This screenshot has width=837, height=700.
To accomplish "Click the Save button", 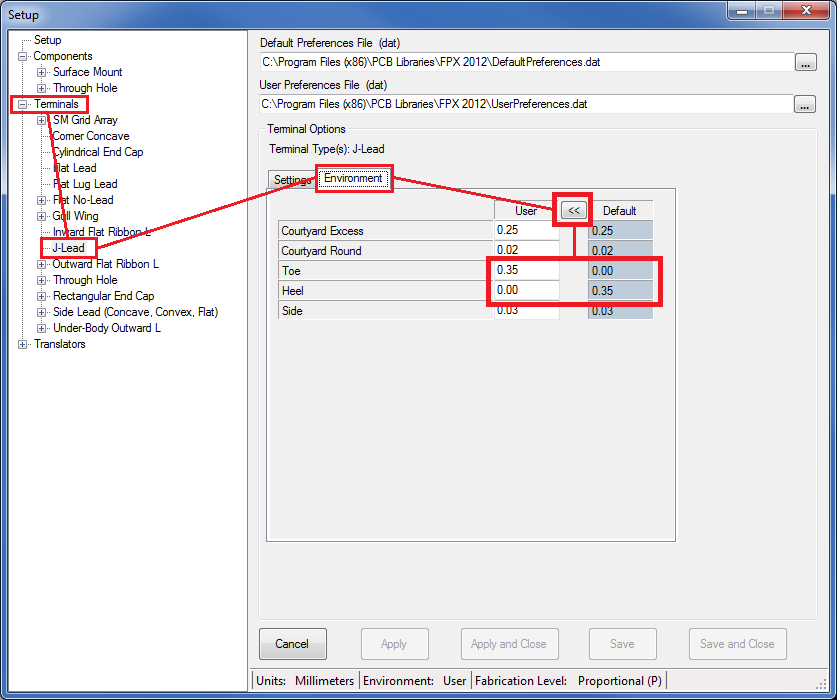I will pos(622,644).
